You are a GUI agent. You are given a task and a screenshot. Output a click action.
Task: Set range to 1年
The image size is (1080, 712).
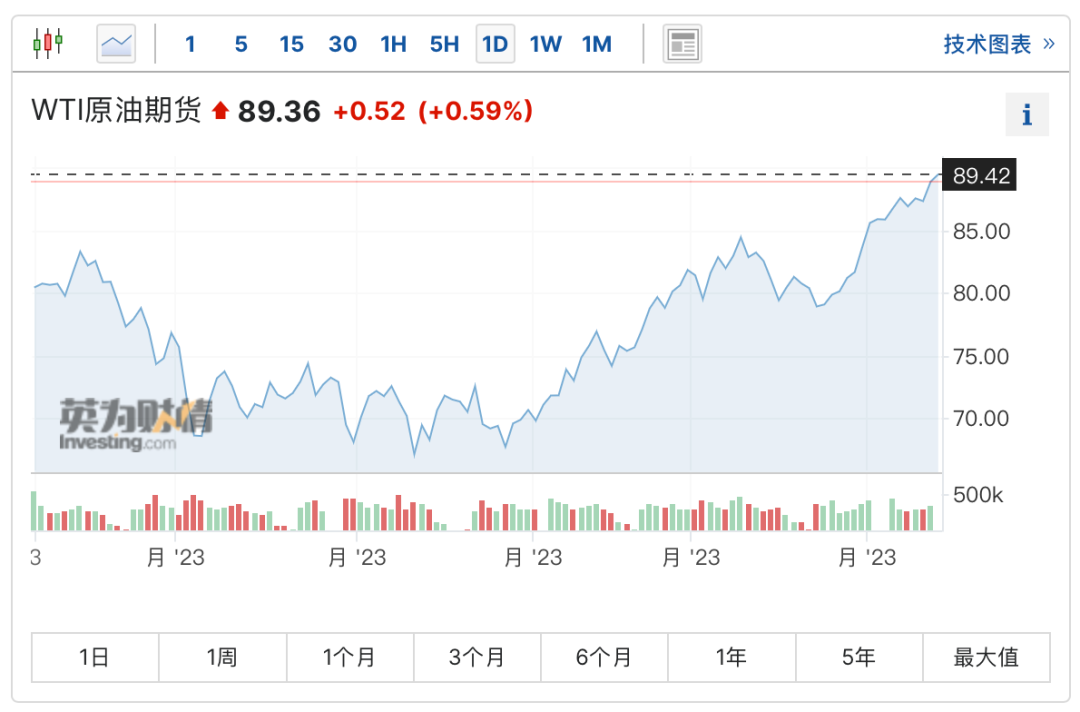[x=731, y=658]
